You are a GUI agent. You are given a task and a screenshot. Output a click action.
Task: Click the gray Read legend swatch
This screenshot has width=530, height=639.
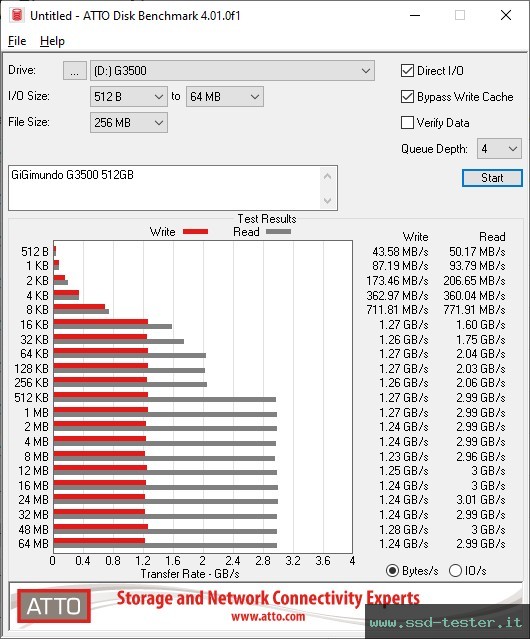(278, 232)
